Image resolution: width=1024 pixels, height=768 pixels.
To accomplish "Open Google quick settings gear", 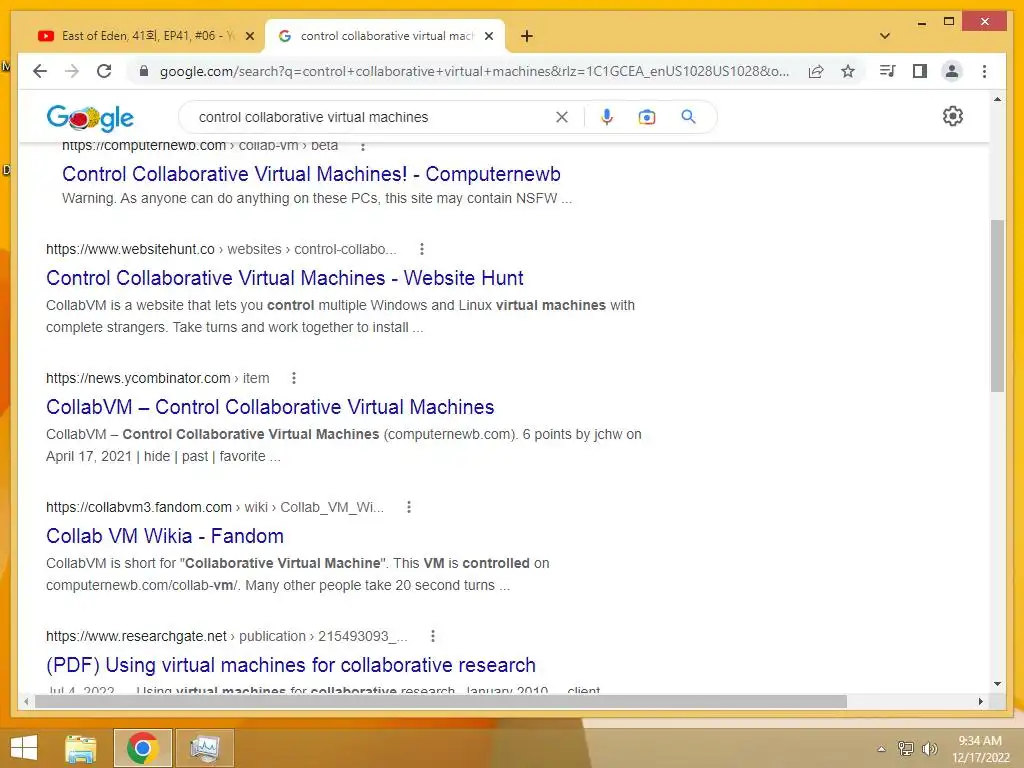I will [953, 116].
